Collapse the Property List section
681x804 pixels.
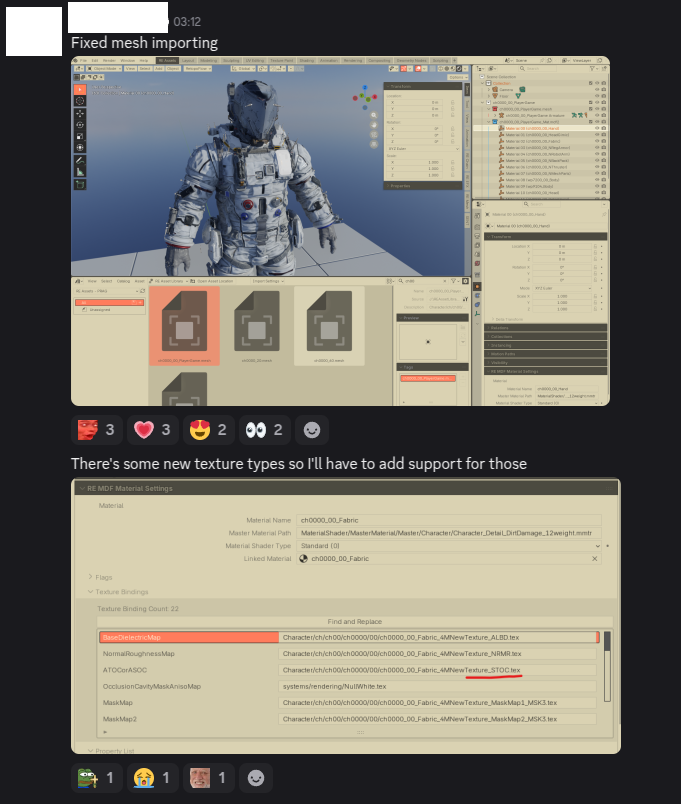click(111, 750)
